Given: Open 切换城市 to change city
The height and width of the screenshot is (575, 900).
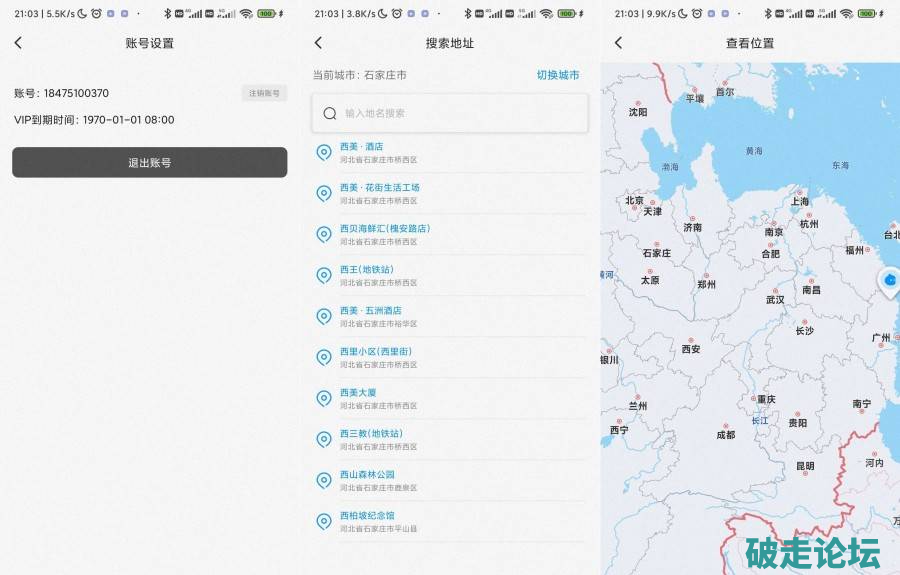Looking at the screenshot, I should 557,75.
